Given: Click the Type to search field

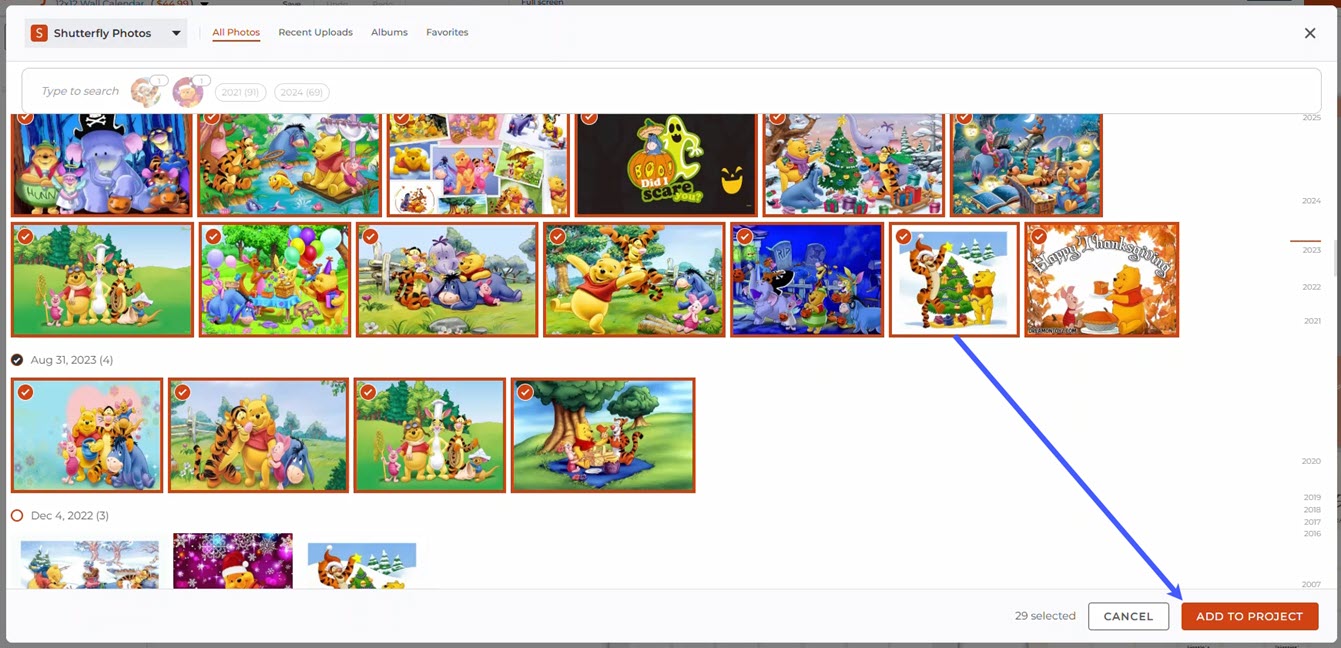Looking at the screenshot, I should (x=671, y=91).
